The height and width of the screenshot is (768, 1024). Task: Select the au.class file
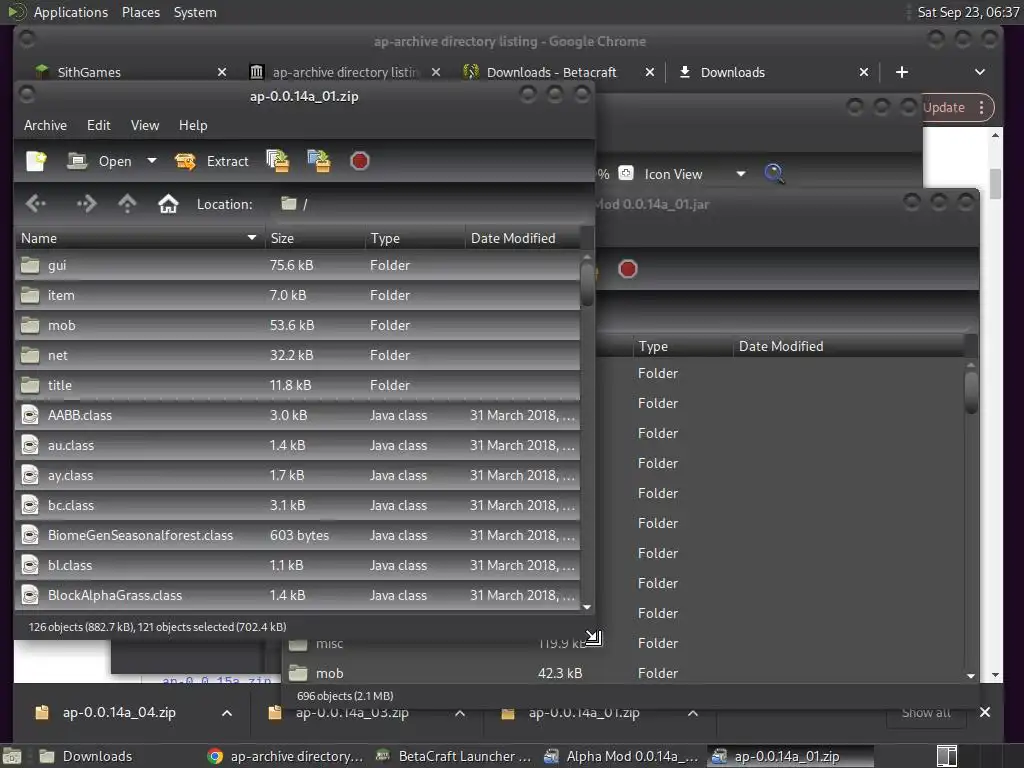click(x=297, y=445)
